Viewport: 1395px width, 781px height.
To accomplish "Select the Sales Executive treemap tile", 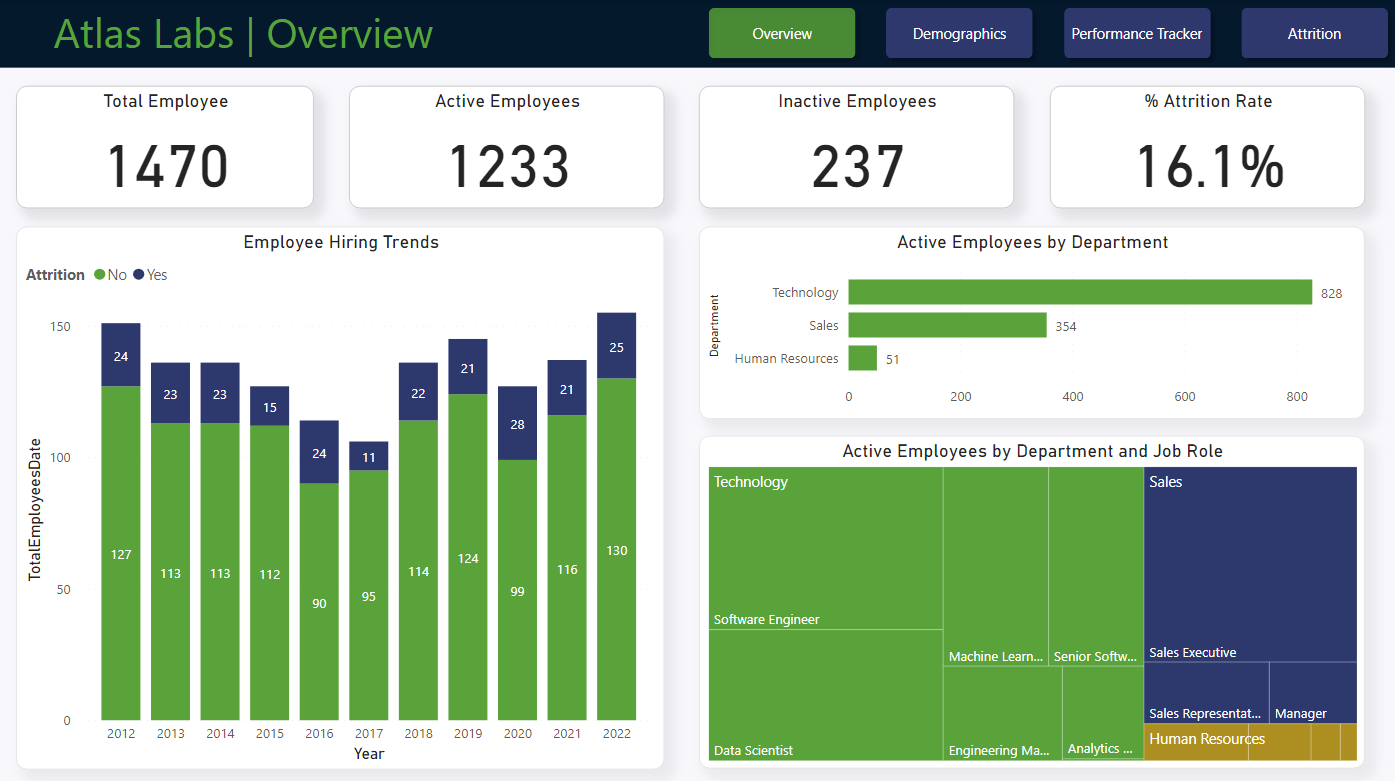I will tap(1250, 565).
